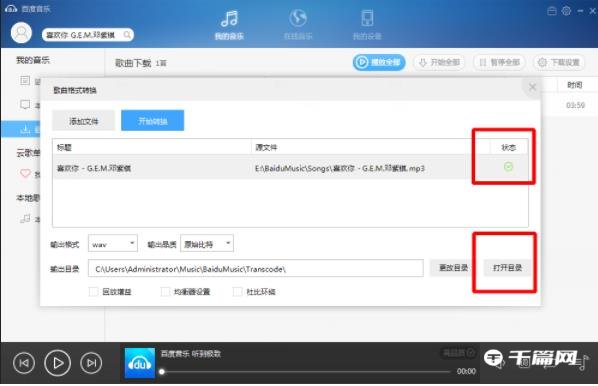
Task: Click the Open Directory (打开目录) button
Action: (x=507, y=268)
